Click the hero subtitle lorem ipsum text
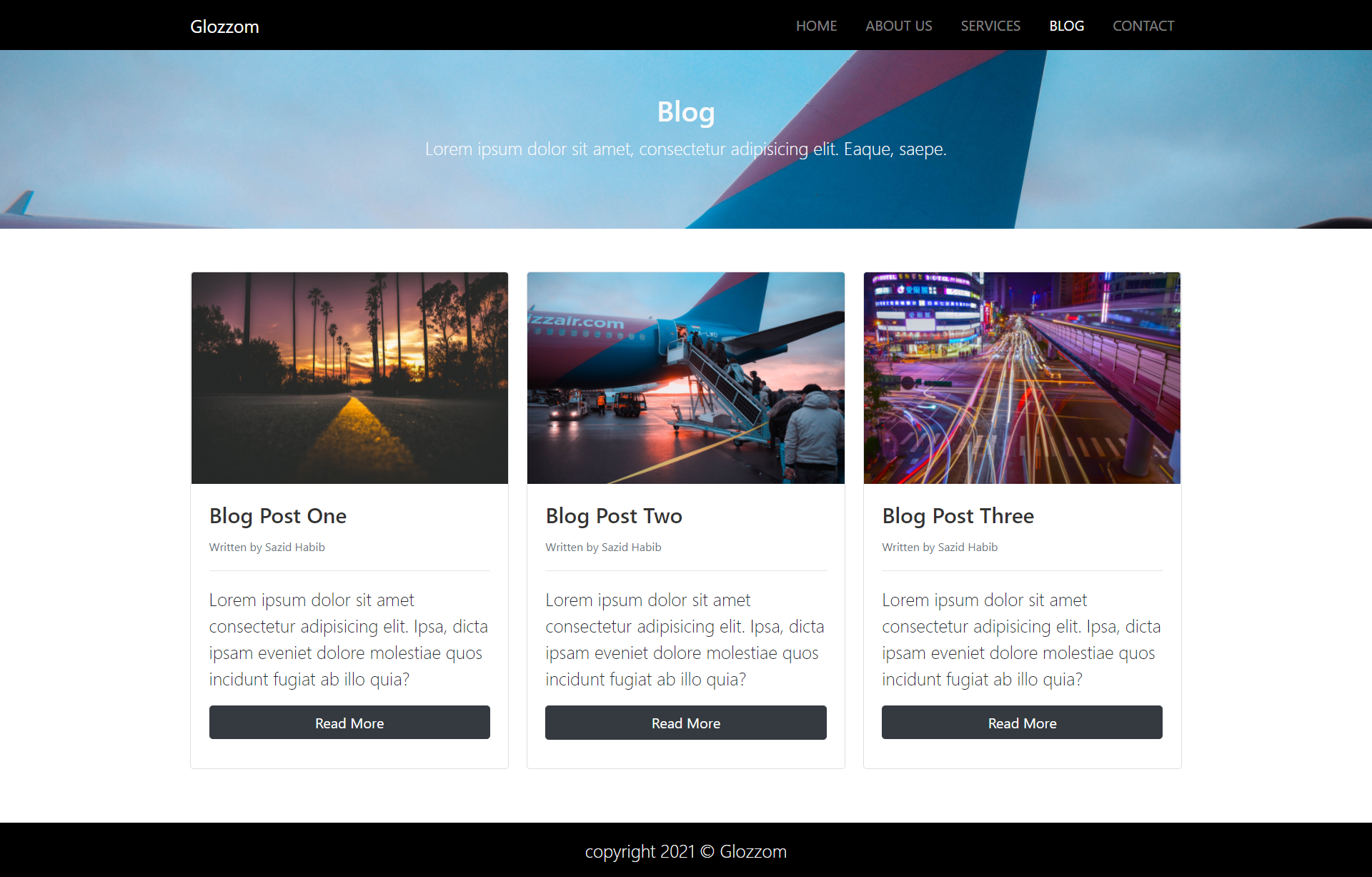Viewport: 1372px width, 877px height. 686,149
